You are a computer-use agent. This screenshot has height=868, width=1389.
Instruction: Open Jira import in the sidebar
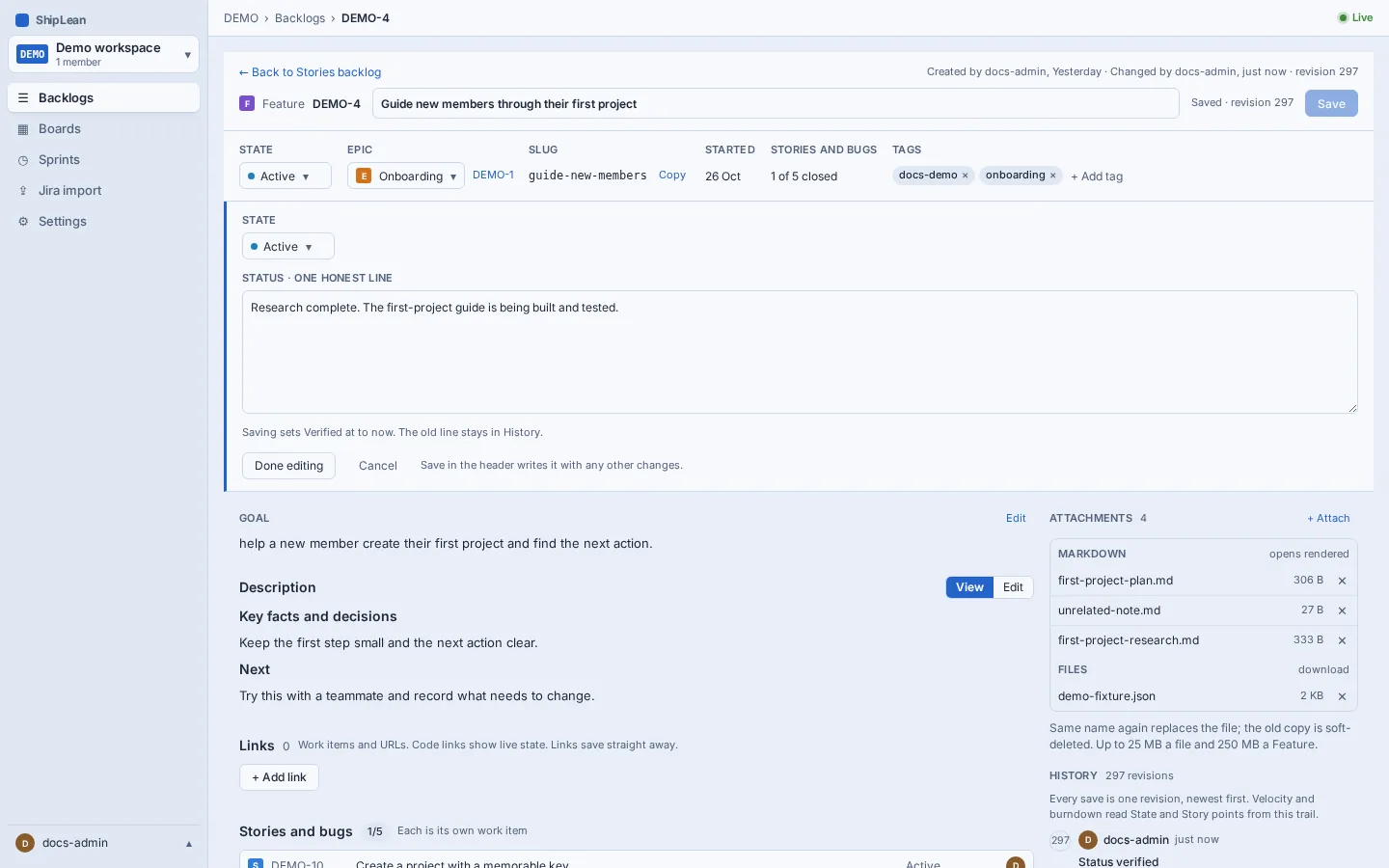pyautogui.click(x=103, y=190)
